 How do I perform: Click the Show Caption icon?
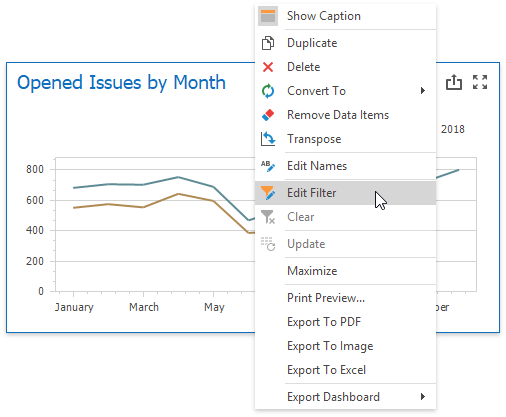coord(268,16)
